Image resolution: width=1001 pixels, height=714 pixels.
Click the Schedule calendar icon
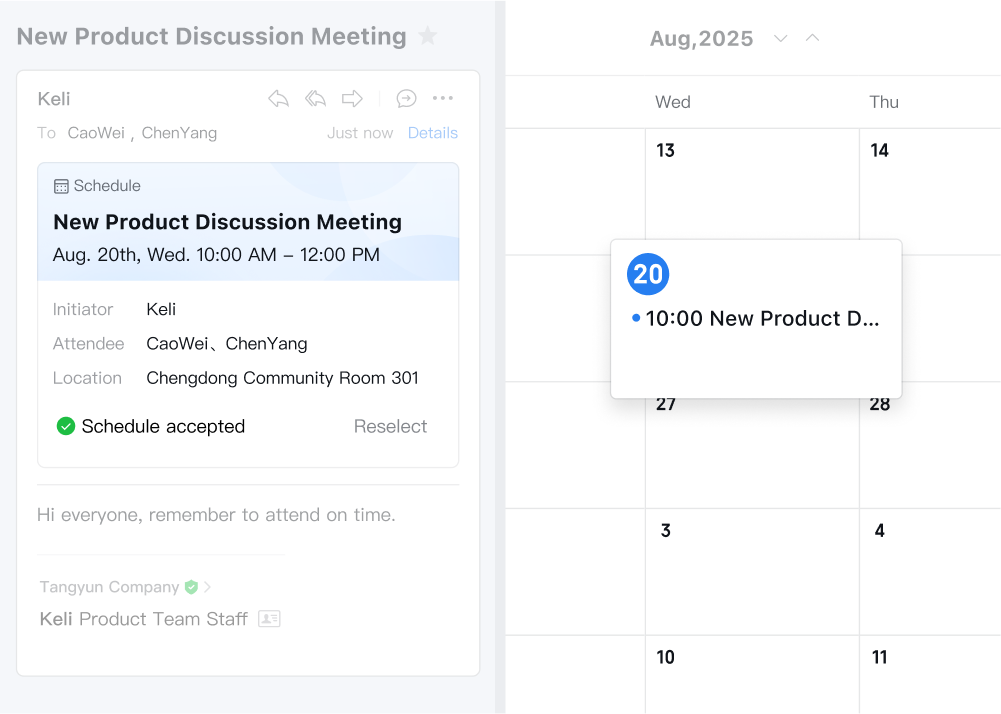(61, 186)
